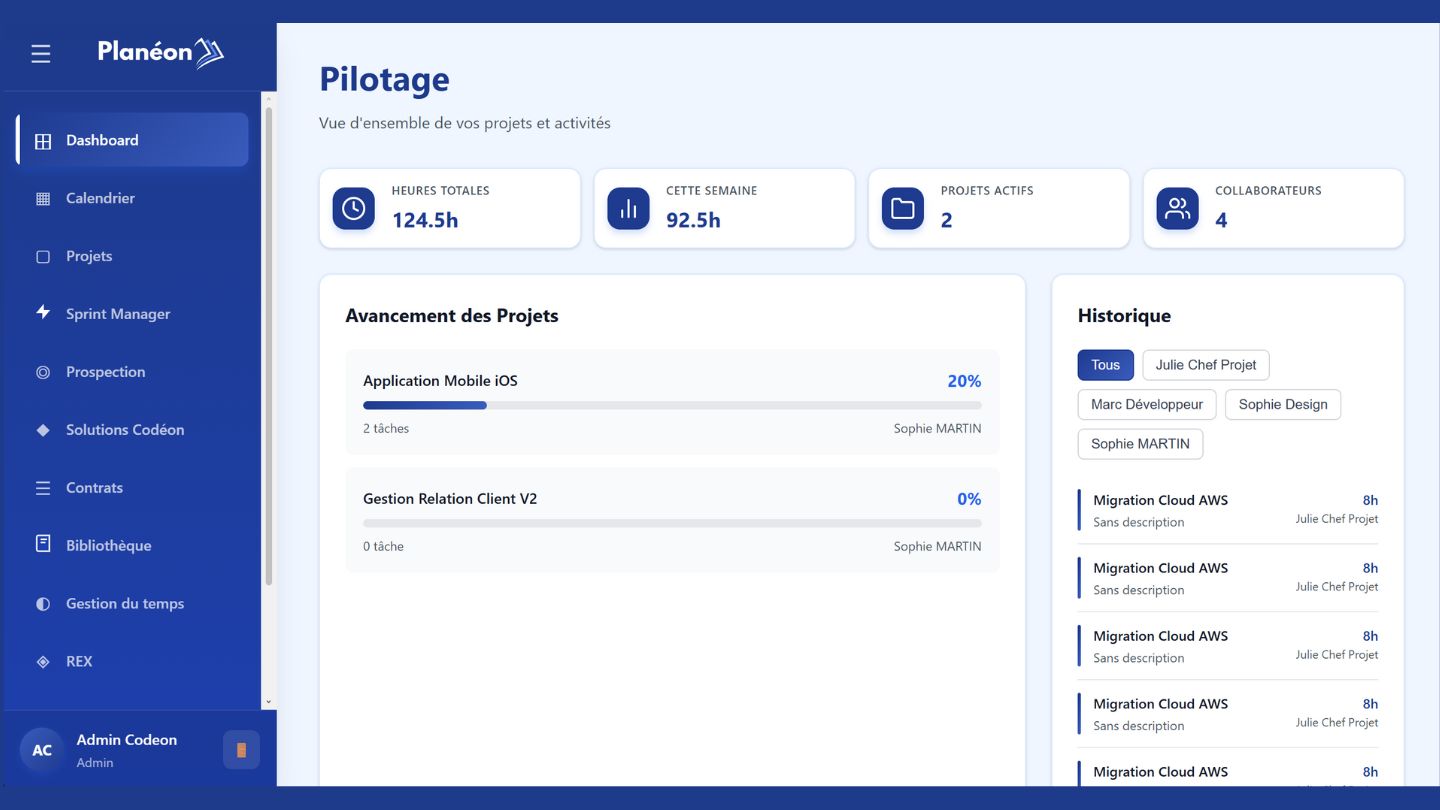Open Projets from the sidebar
Image resolution: width=1440 pixels, height=810 pixels.
click(x=132, y=256)
